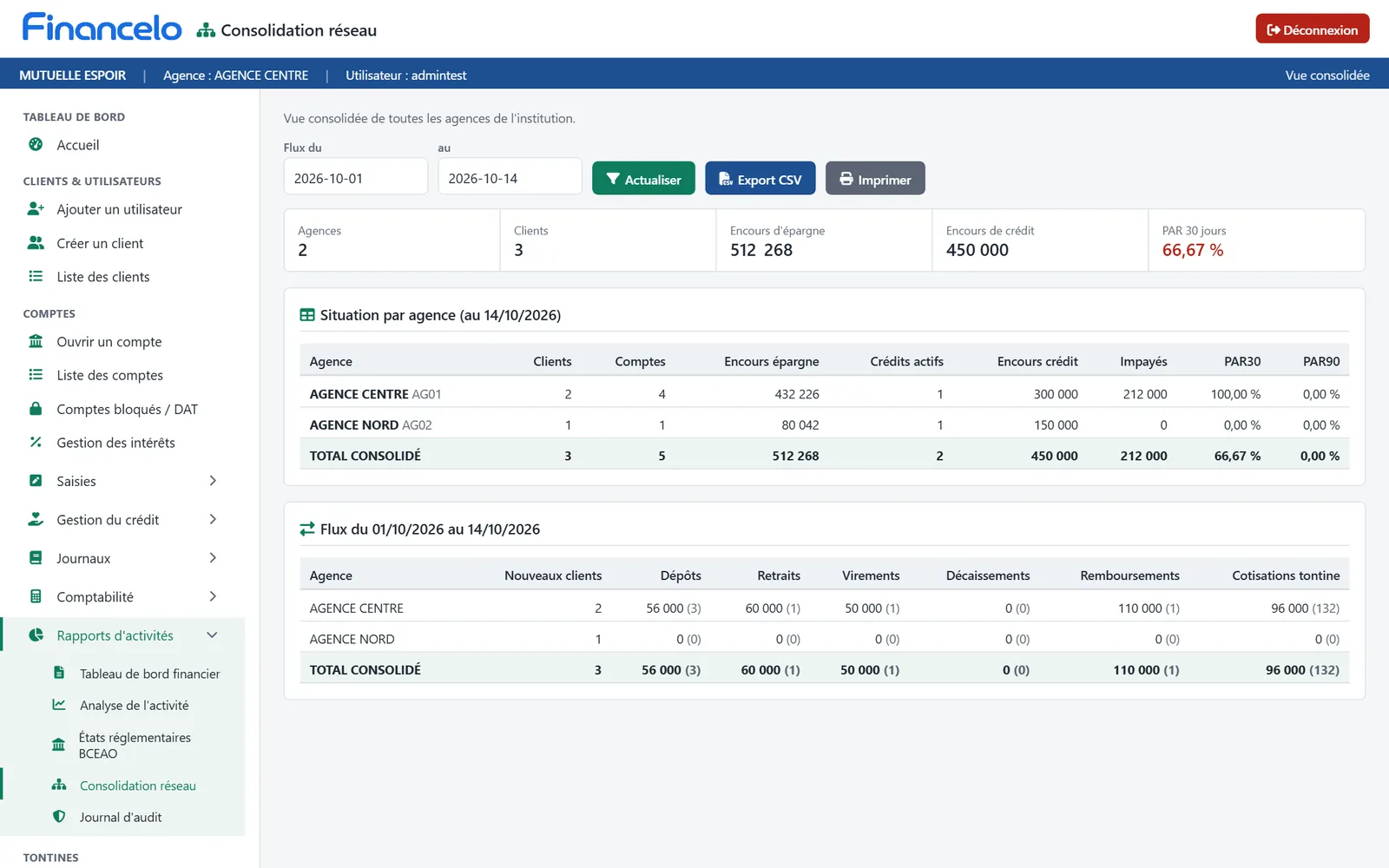Click the chart icon for Analyse de l'activité
Viewport: 1389px width, 868px height.
point(59,706)
